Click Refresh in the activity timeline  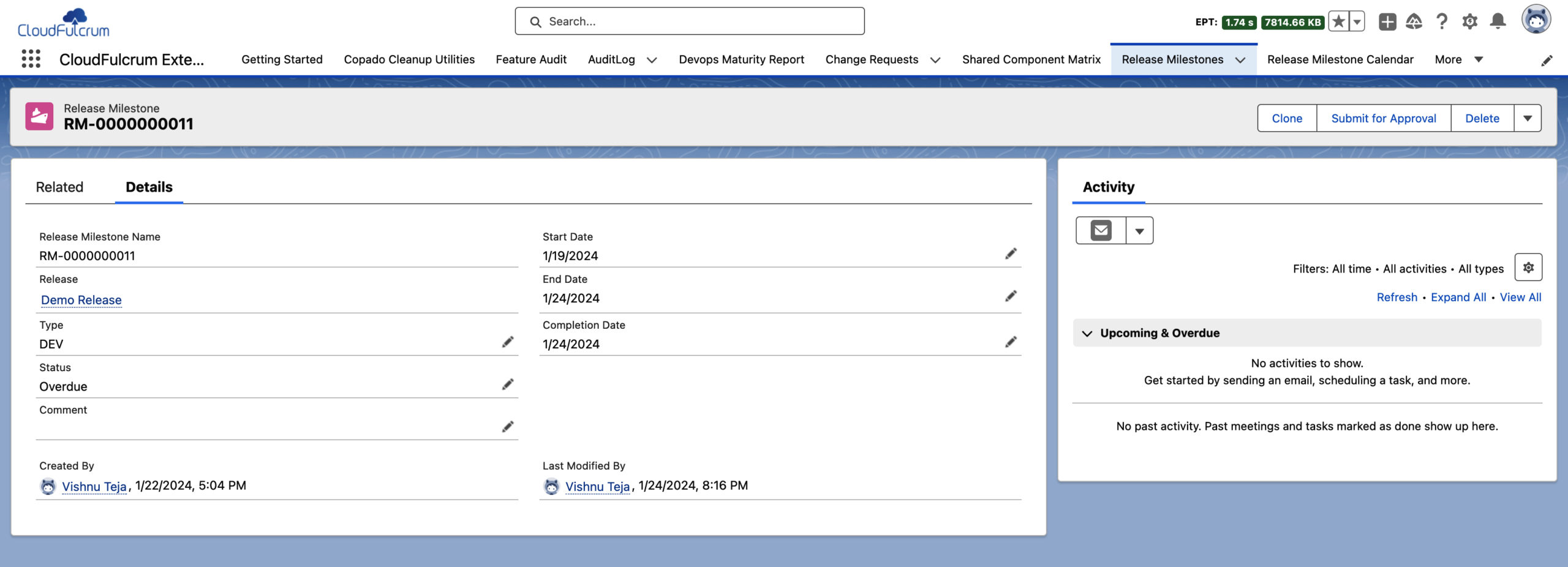(1396, 297)
